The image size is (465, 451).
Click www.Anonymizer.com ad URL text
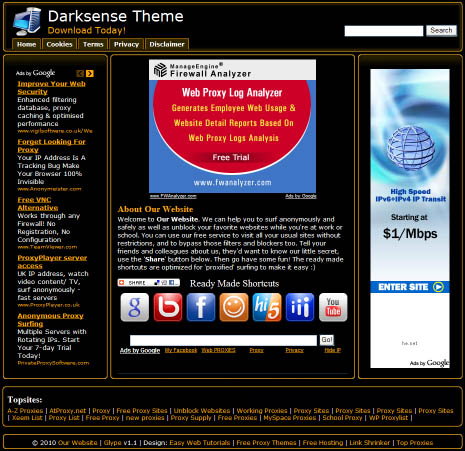pos(49,189)
